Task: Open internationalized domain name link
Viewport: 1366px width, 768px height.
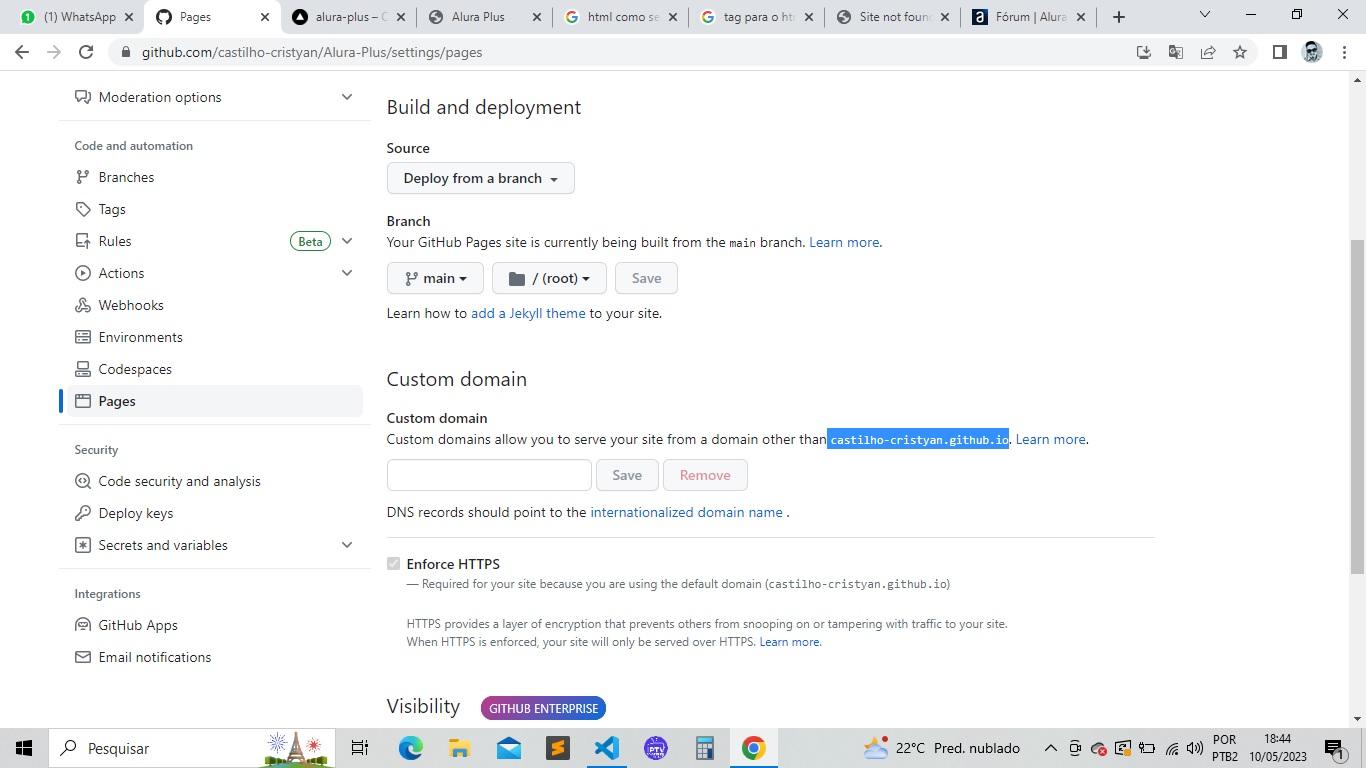Action: tap(686, 512)
